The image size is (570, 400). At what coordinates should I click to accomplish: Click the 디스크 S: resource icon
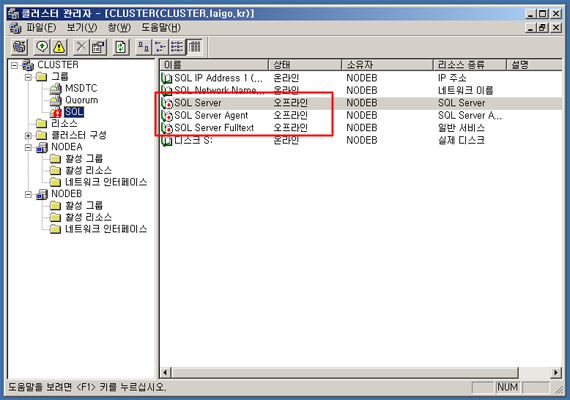(167, 140)
